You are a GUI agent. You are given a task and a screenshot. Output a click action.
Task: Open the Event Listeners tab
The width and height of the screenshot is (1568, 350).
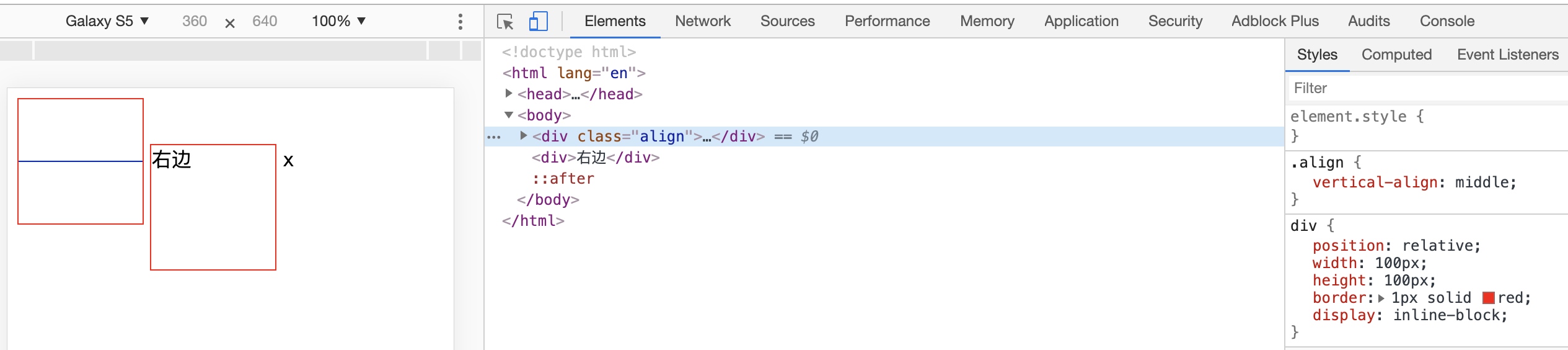click(x=1507, y=55)
